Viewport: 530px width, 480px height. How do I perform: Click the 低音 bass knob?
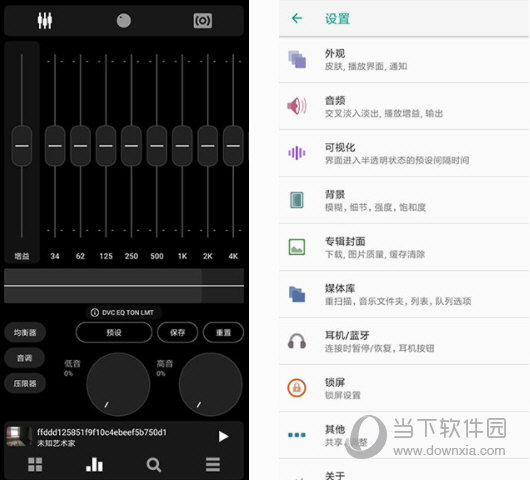pyautogui.click(x=118, y=384)
